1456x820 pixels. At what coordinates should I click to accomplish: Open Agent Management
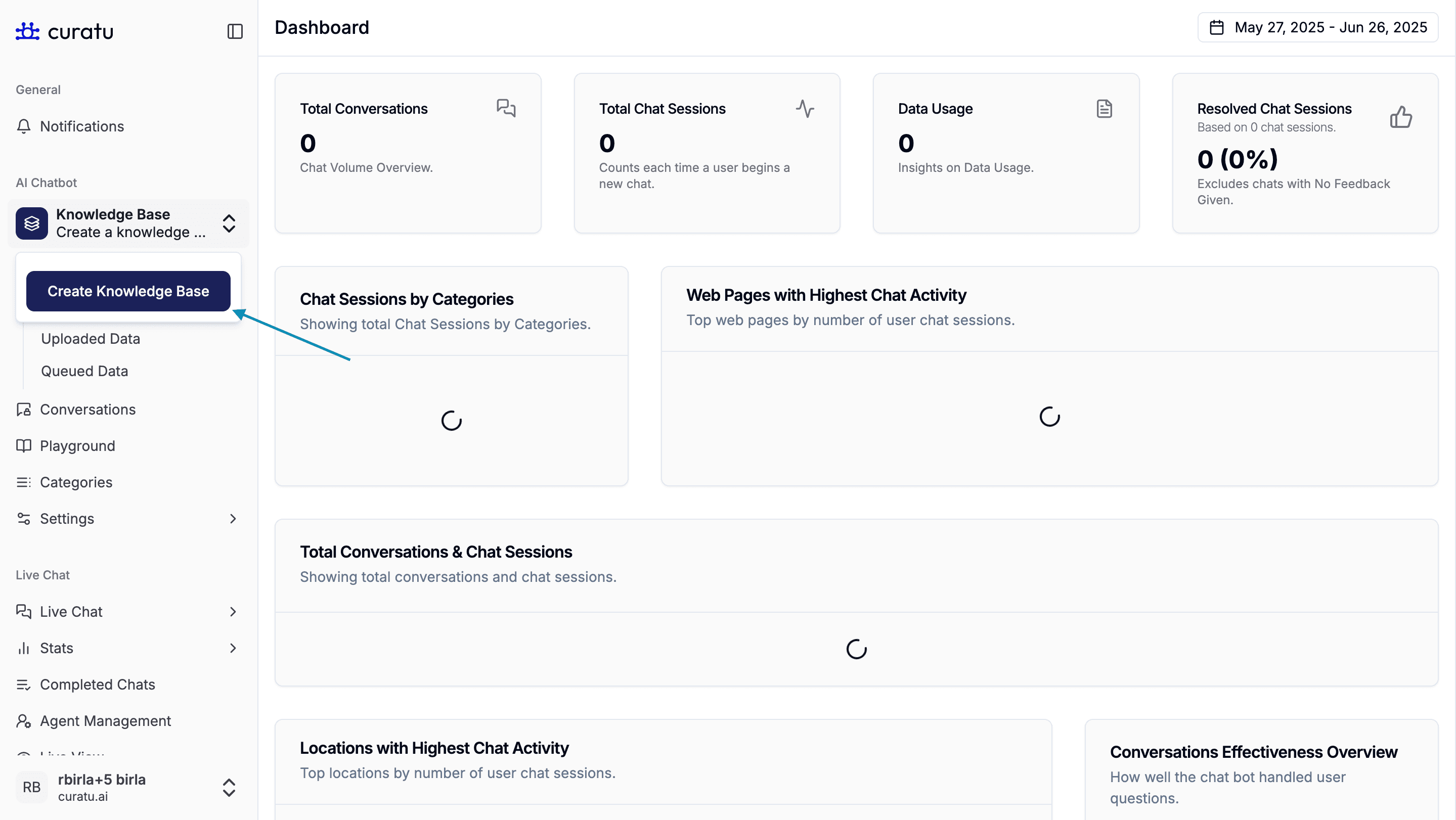coord(128,720)
